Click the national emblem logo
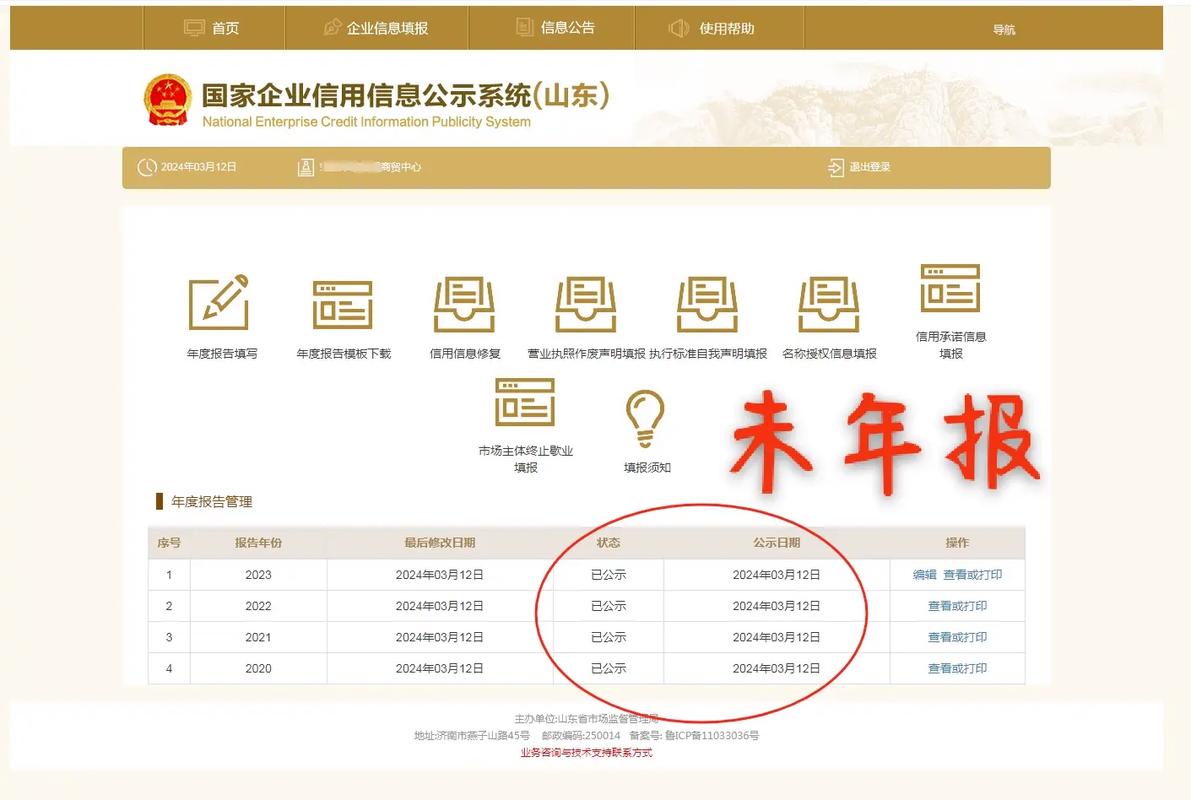 click(x=167, y=99)
